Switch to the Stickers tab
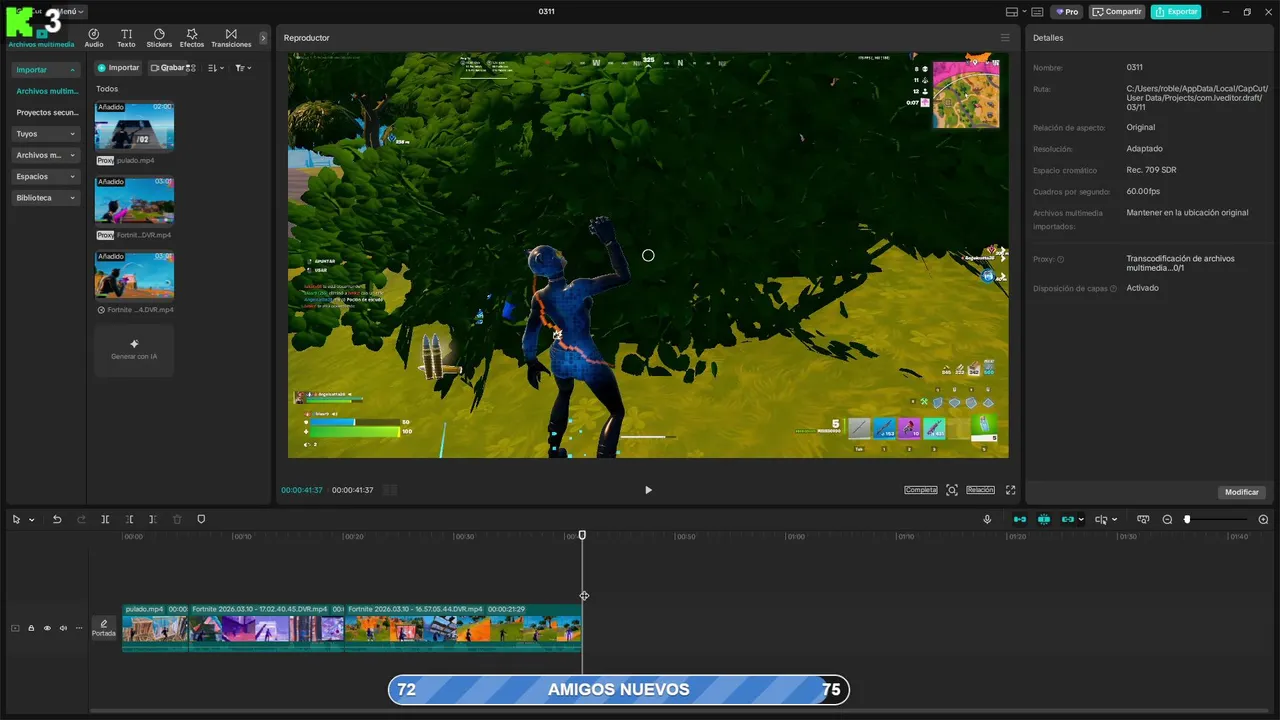Image resolution: width=1280 pixels, height=720 pixels. [159, 38]
